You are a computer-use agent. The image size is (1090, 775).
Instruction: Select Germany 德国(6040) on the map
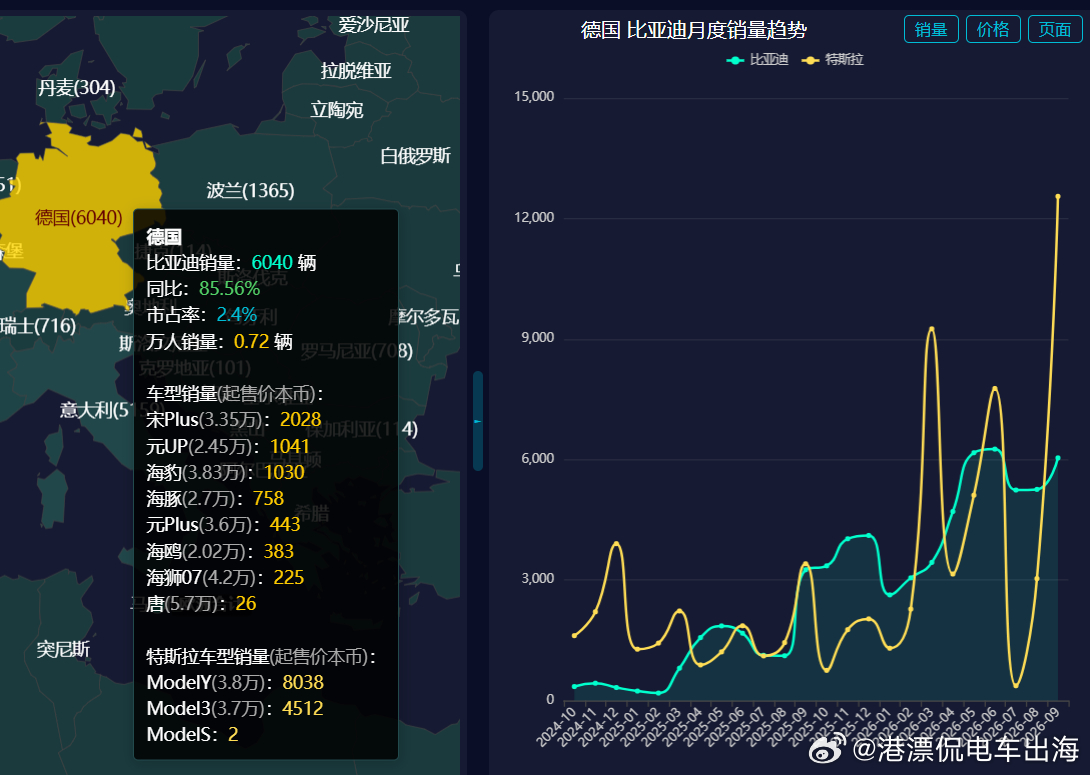[x=79, y=218]
